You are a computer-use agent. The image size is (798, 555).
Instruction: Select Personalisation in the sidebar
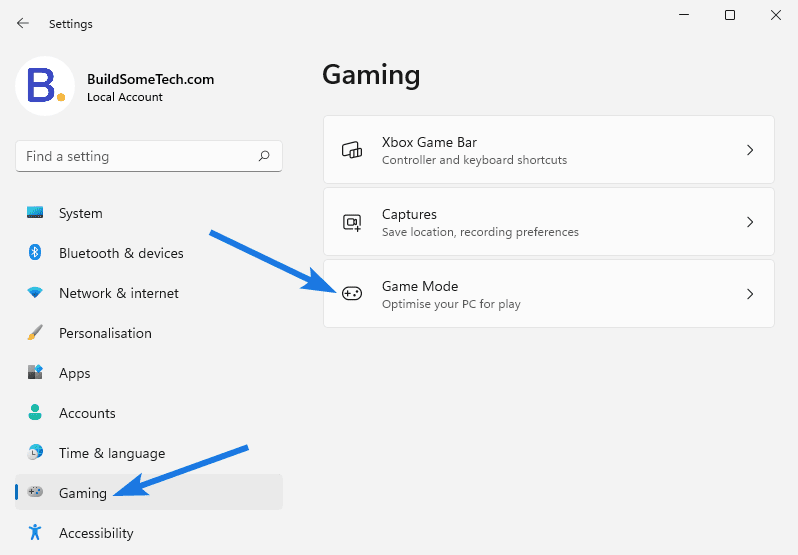[149, 333]
